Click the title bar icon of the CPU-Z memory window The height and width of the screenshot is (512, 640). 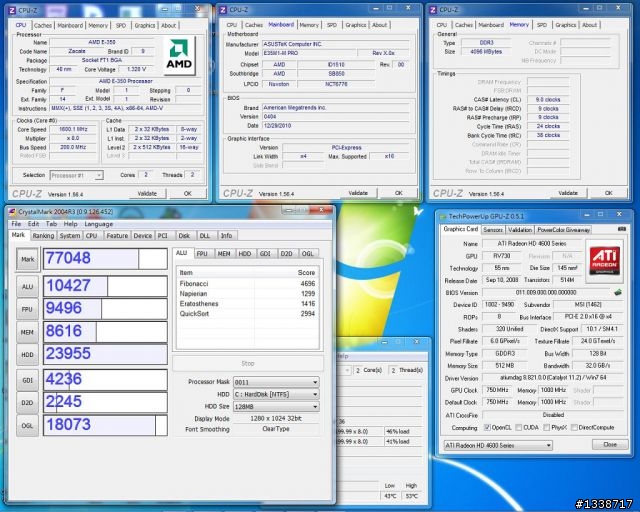(433, 9)
